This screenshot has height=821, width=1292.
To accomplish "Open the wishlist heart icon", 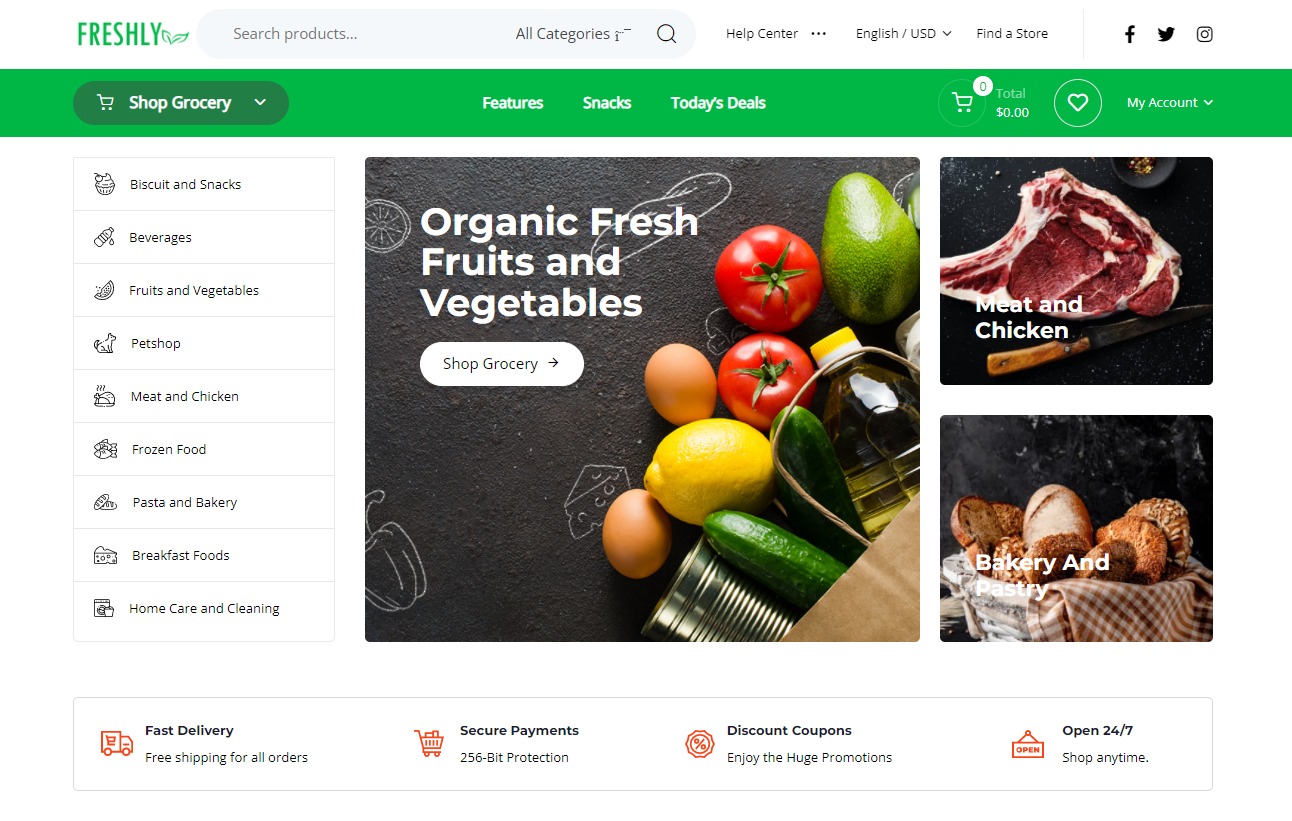I will click(1078, 103).
